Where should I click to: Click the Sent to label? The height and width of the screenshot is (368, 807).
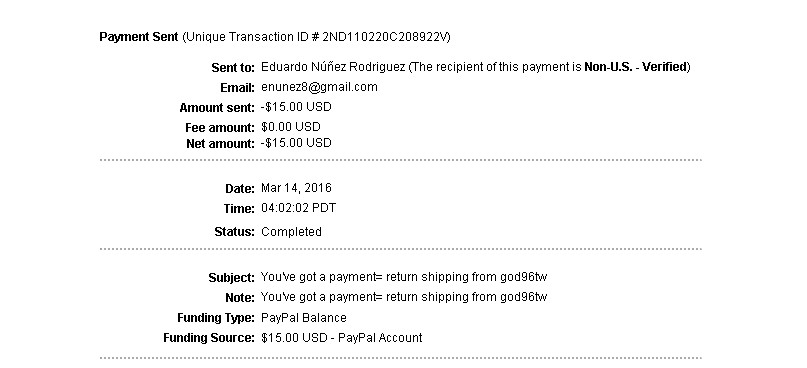(233, 67)
